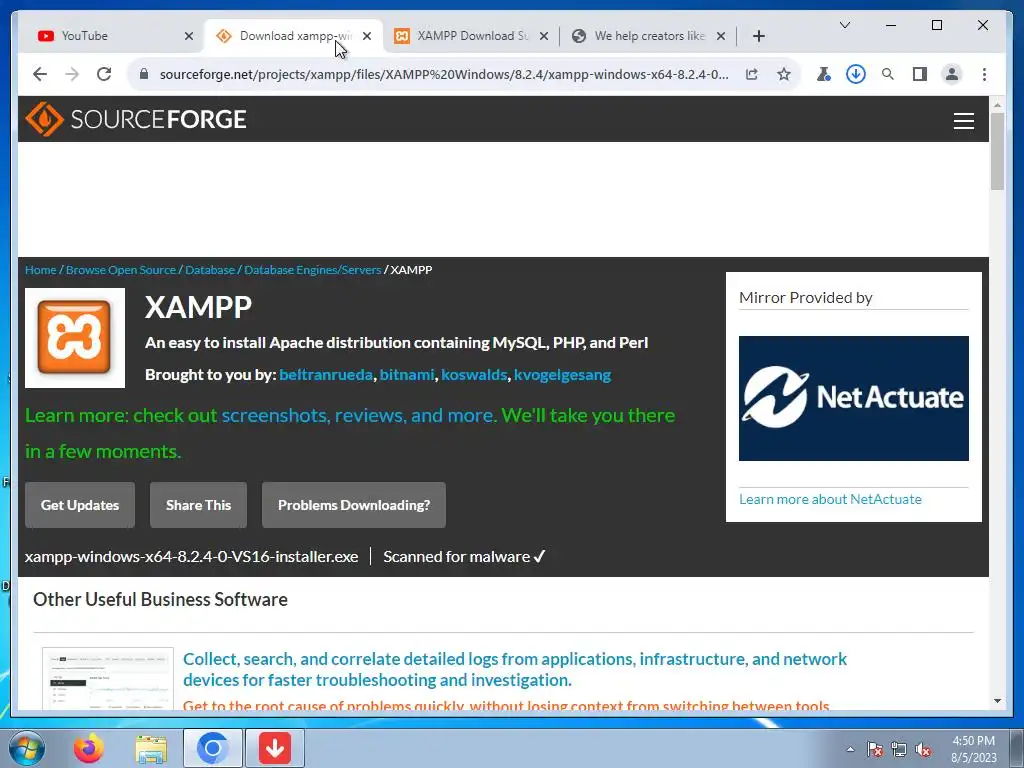Close the YouTube tab
This screenshot has width=1024, height=768.
189,36
